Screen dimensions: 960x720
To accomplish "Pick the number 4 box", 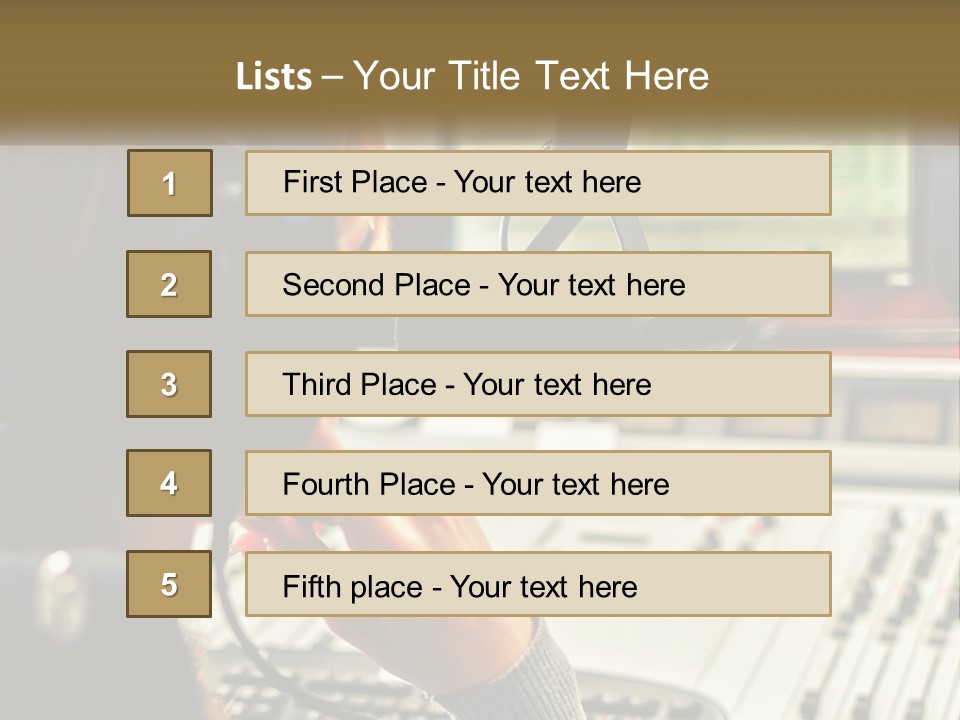I will tap(169, 483).
